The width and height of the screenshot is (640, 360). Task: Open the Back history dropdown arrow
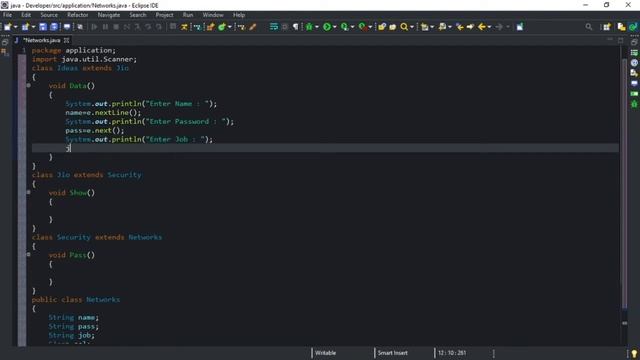489,27
